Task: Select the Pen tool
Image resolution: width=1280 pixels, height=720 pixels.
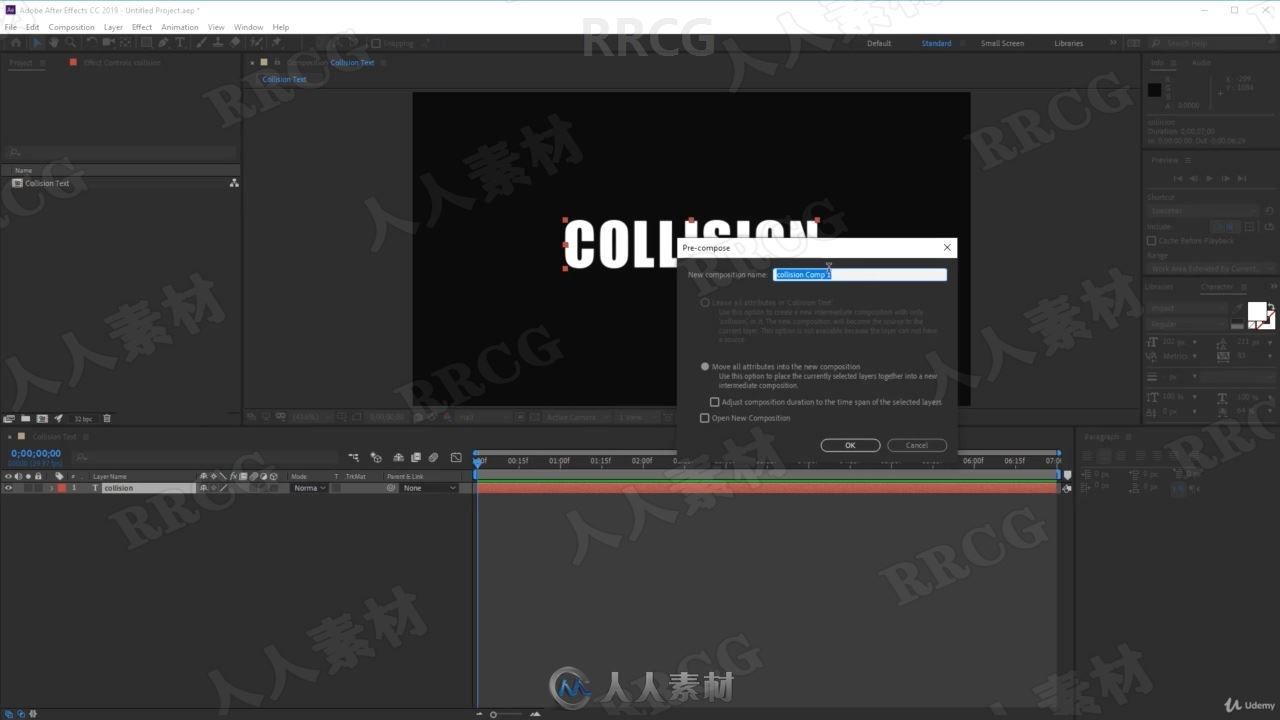Action: (x=163, y=43)
